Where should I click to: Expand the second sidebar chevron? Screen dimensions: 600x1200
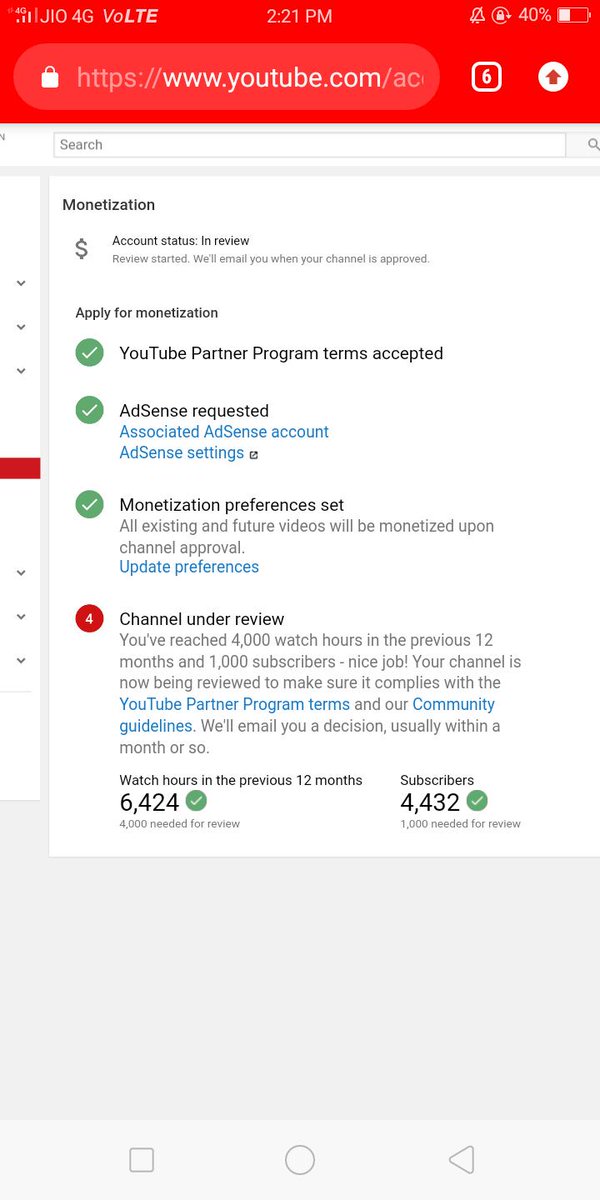(20, 327)
